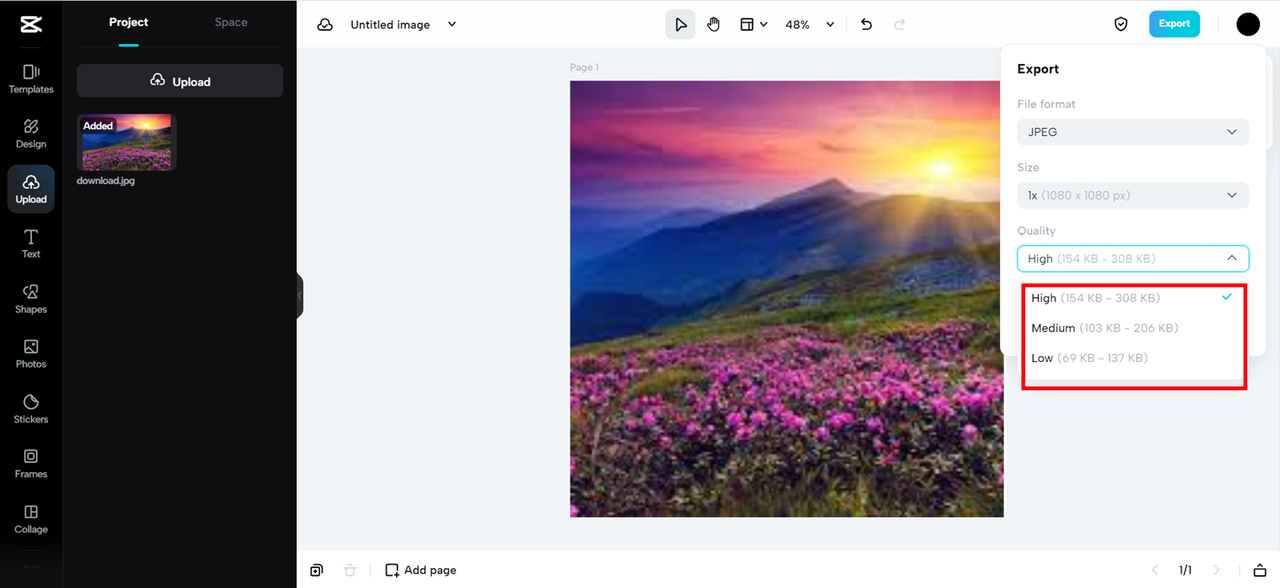Click the cloud save status icon
Viewport: 1280px width, 588px height.
coord(325,25)
